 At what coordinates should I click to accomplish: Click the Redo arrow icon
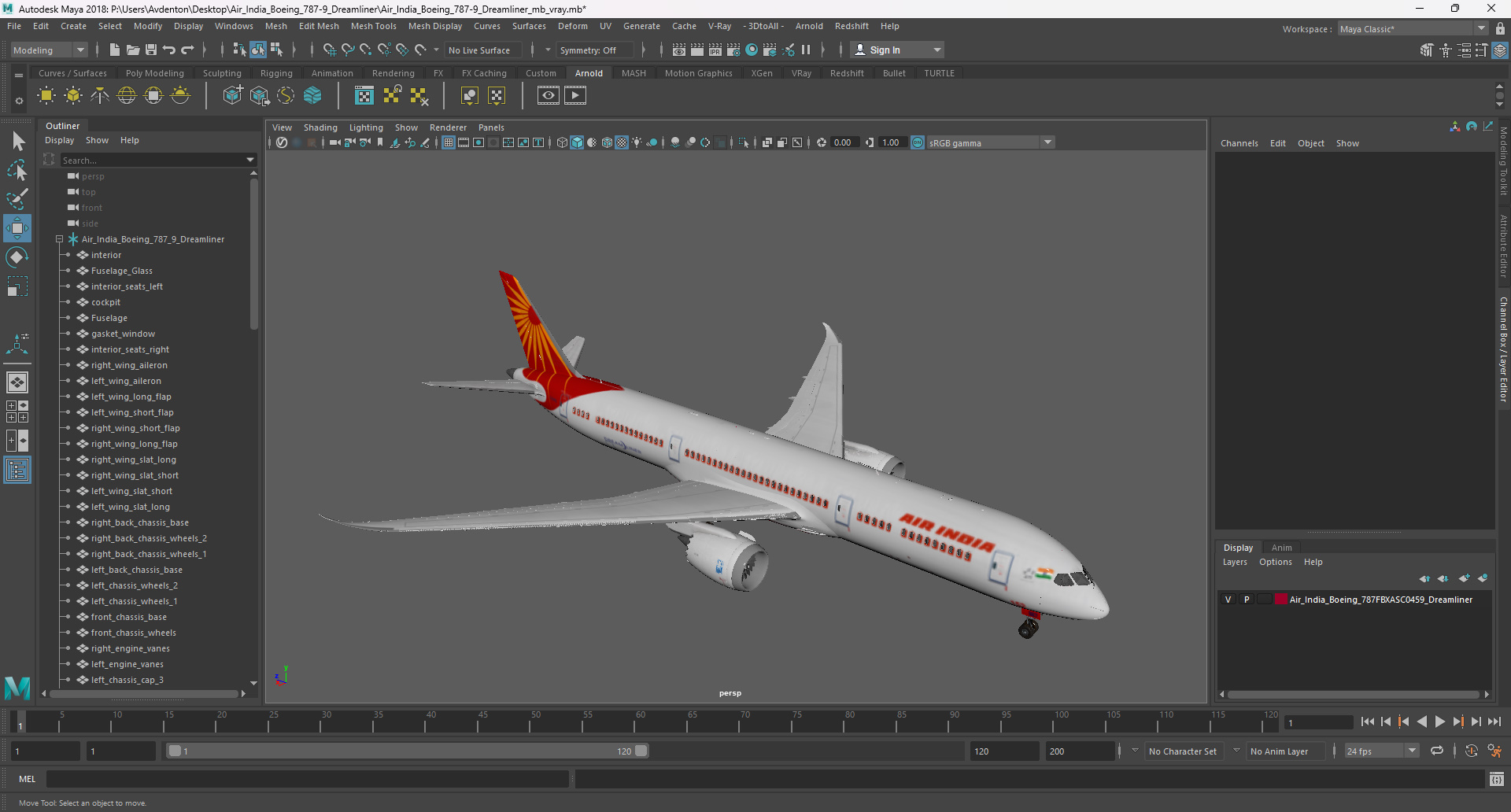[187, 50]
